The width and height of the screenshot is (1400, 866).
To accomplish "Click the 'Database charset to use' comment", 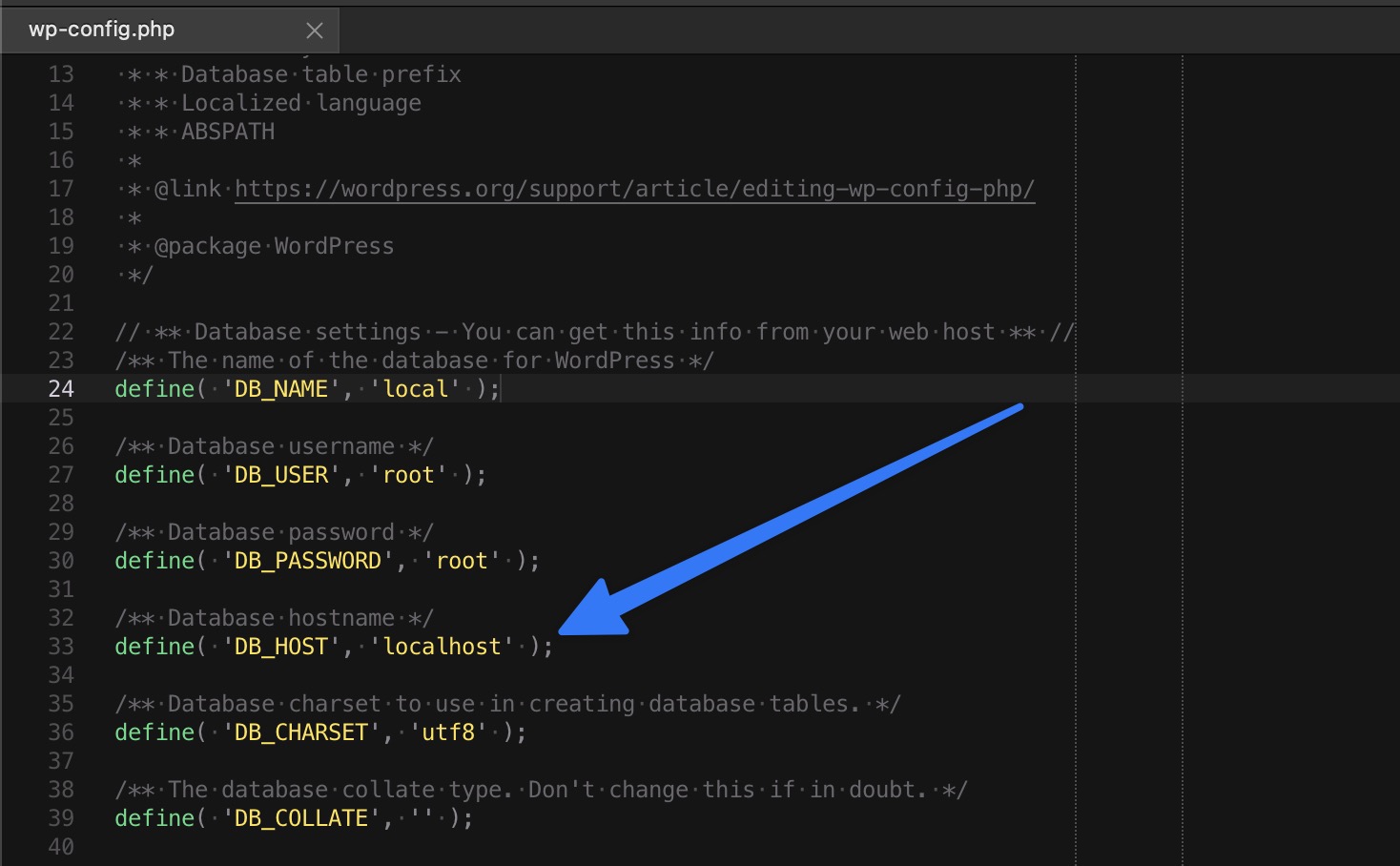I will pyautogui.click(x=507, y=704).
